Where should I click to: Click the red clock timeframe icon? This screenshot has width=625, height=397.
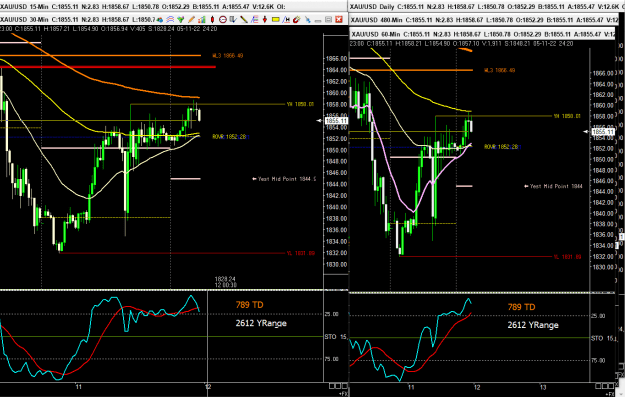pos(223,20)
